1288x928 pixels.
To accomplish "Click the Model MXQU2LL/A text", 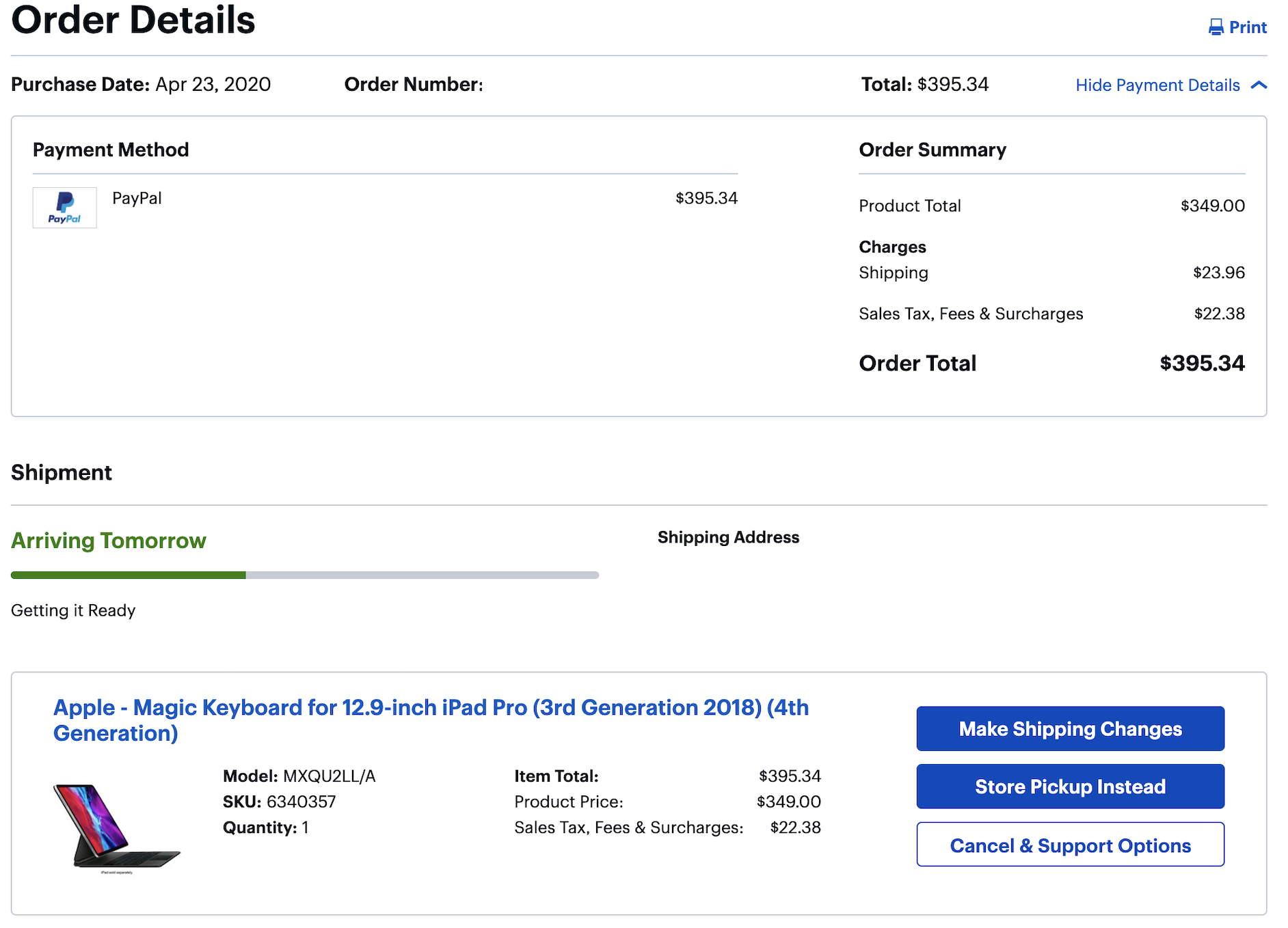I will click(x=299, y=776).
